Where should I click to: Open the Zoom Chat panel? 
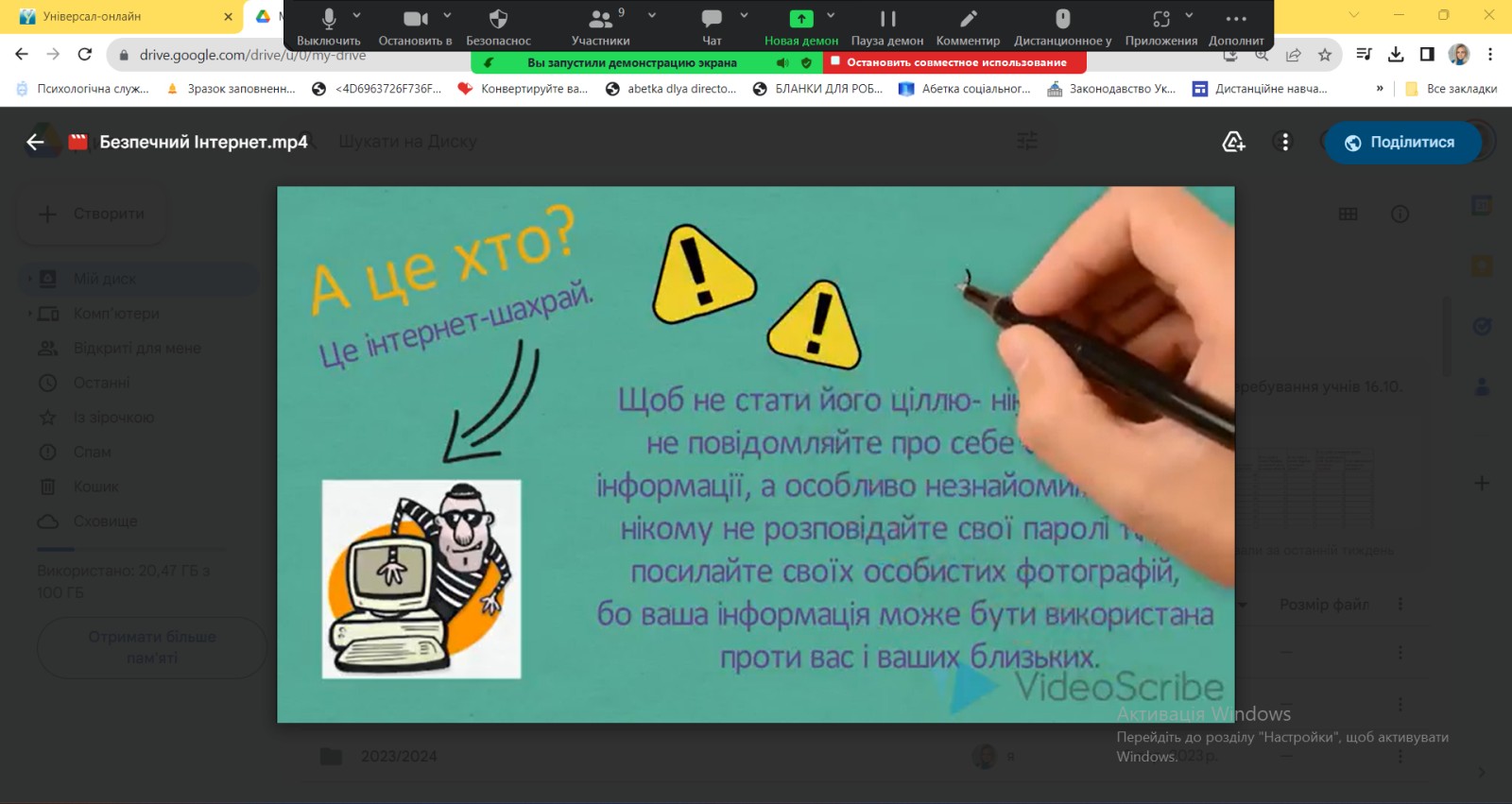712,26
